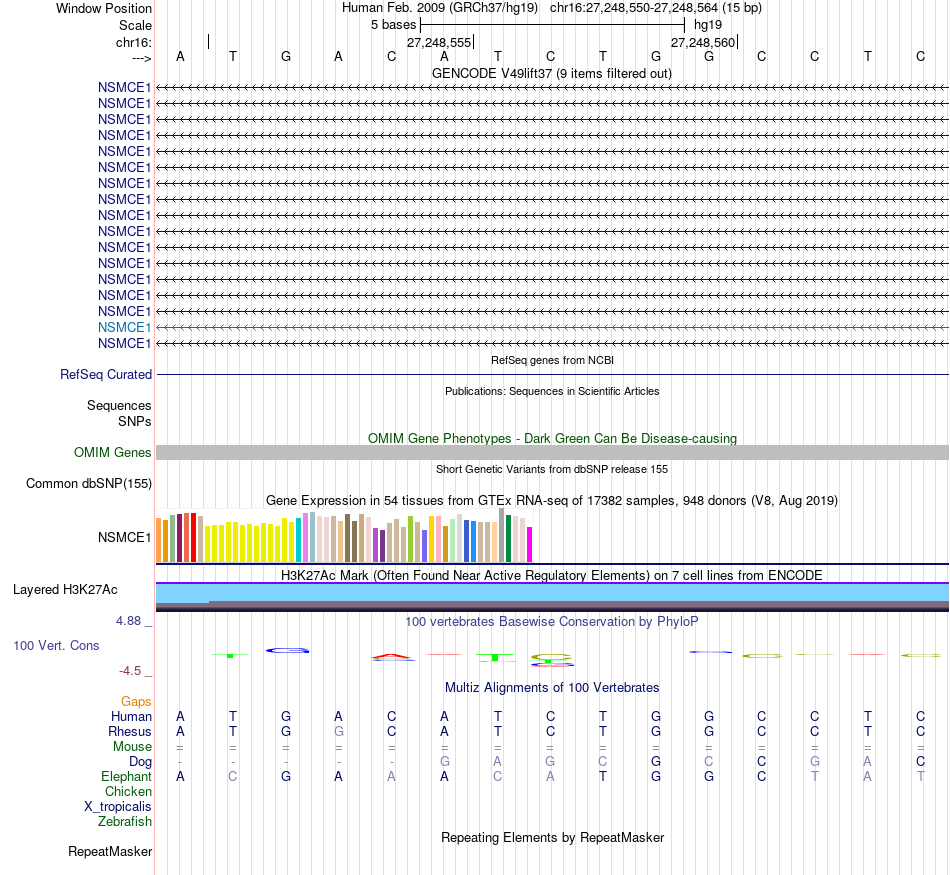The width and height of the screenshot is (950, 875).
Task: Click the '5 bases' scale bar label
Action: tap(393, 25)
